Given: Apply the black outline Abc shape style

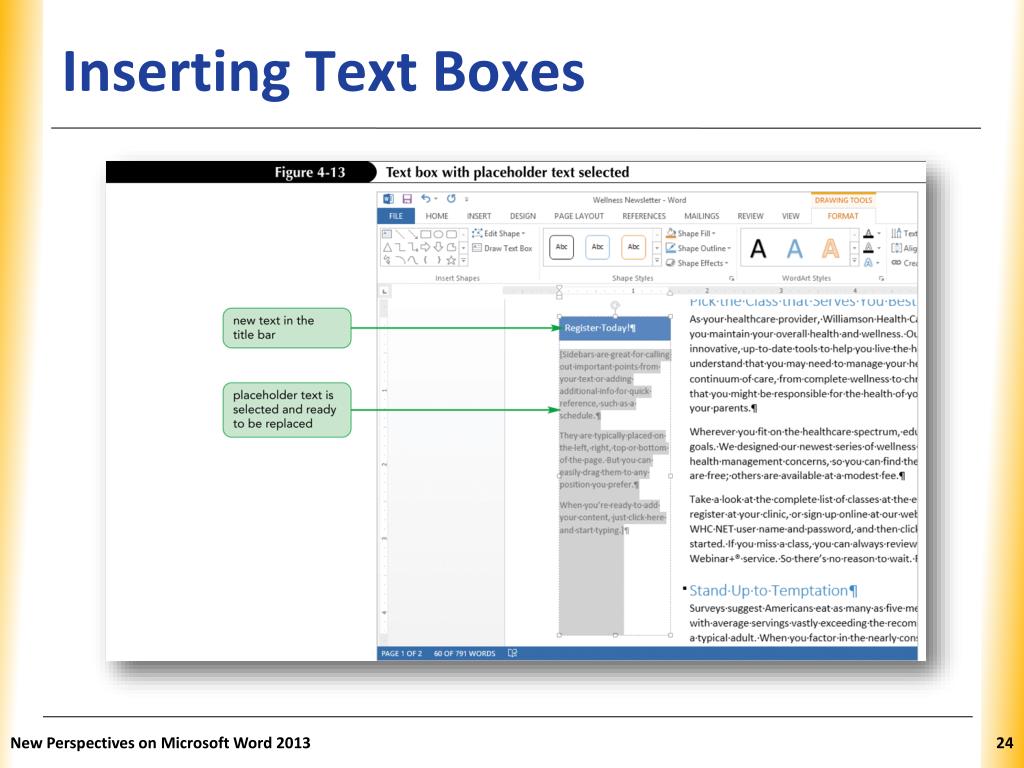Looking at the screenshot, I should 562,248.
